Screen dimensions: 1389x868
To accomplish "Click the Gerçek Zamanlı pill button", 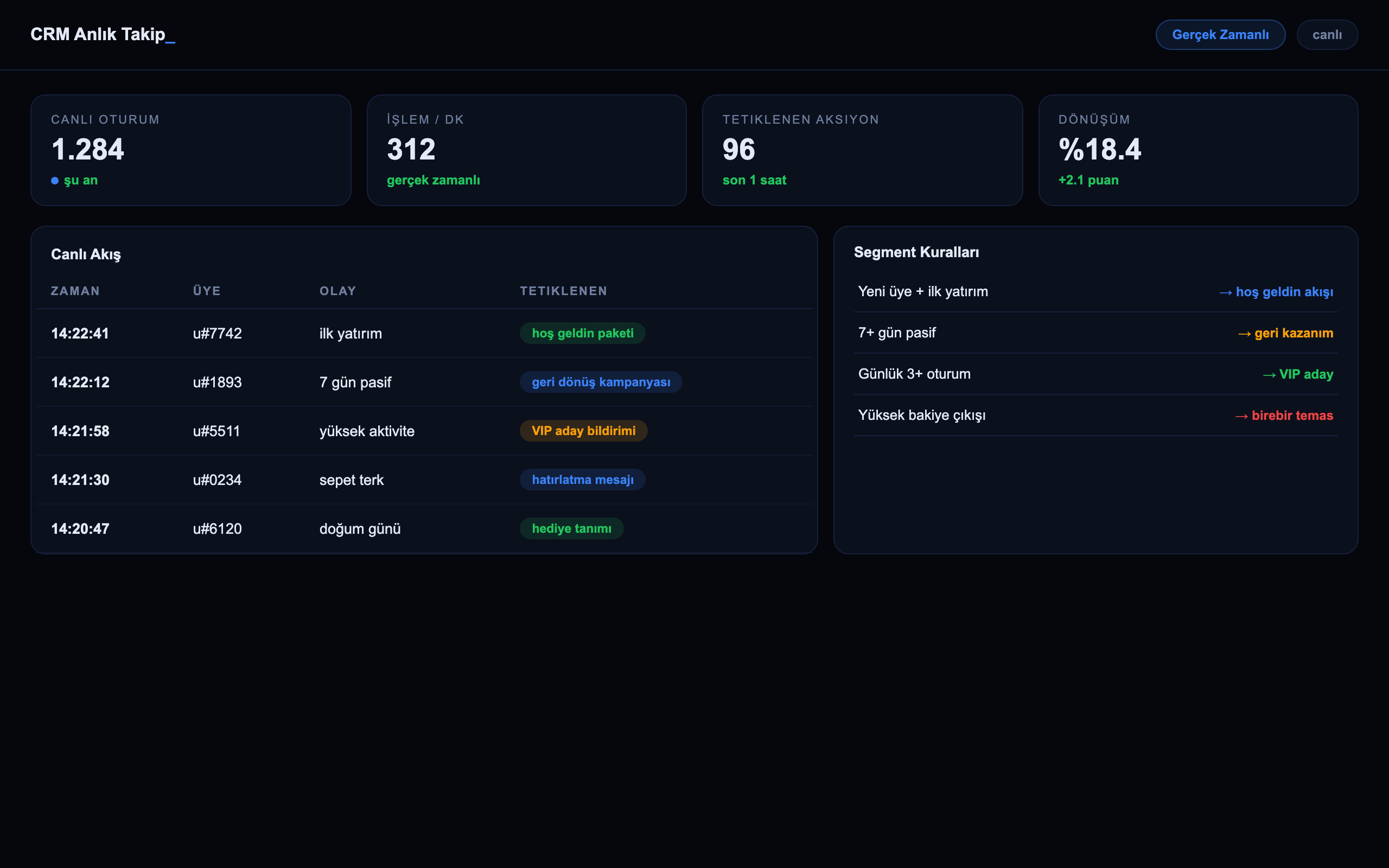I will pos(1220,34).
